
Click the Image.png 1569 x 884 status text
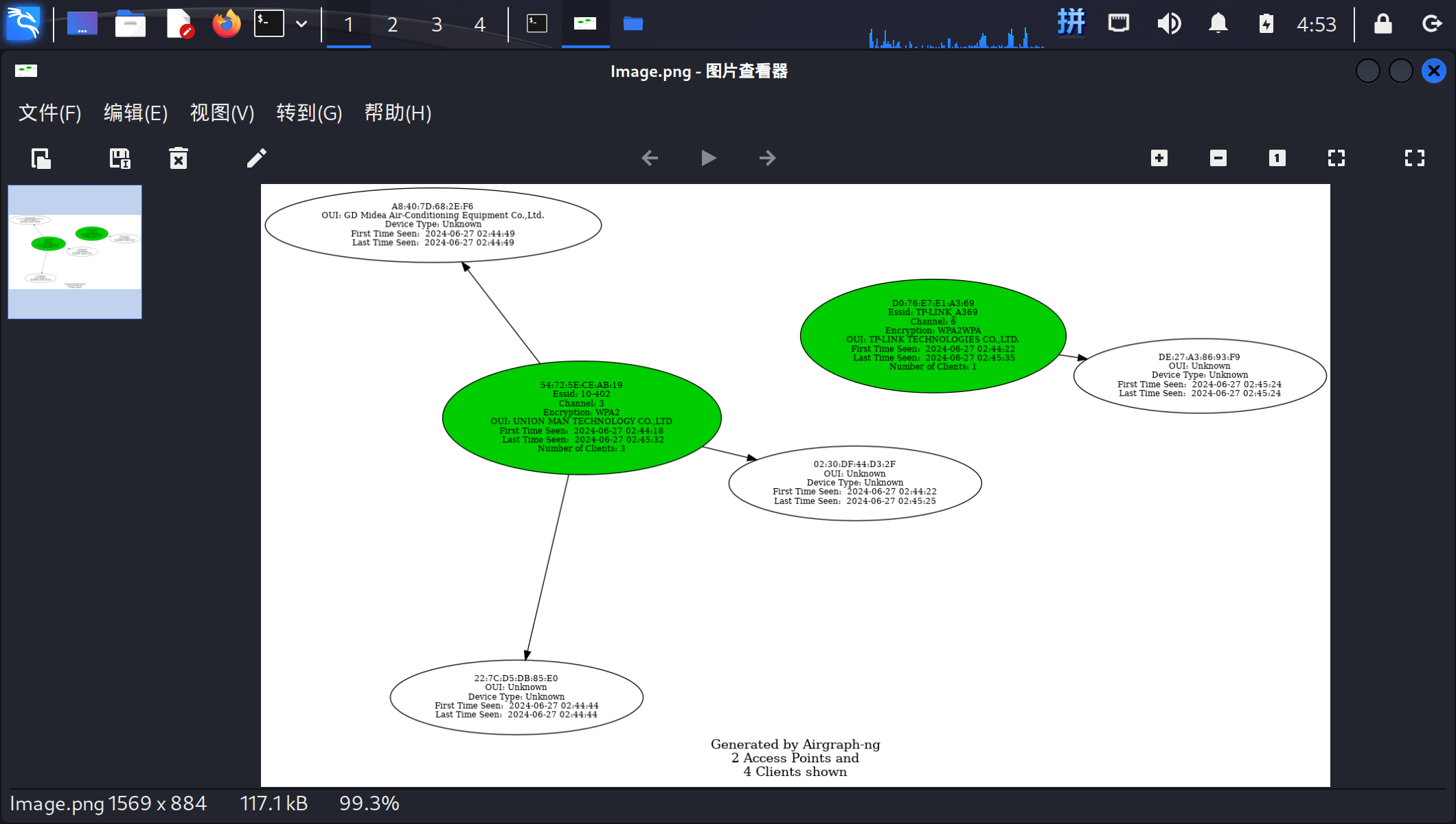(108, 803)
